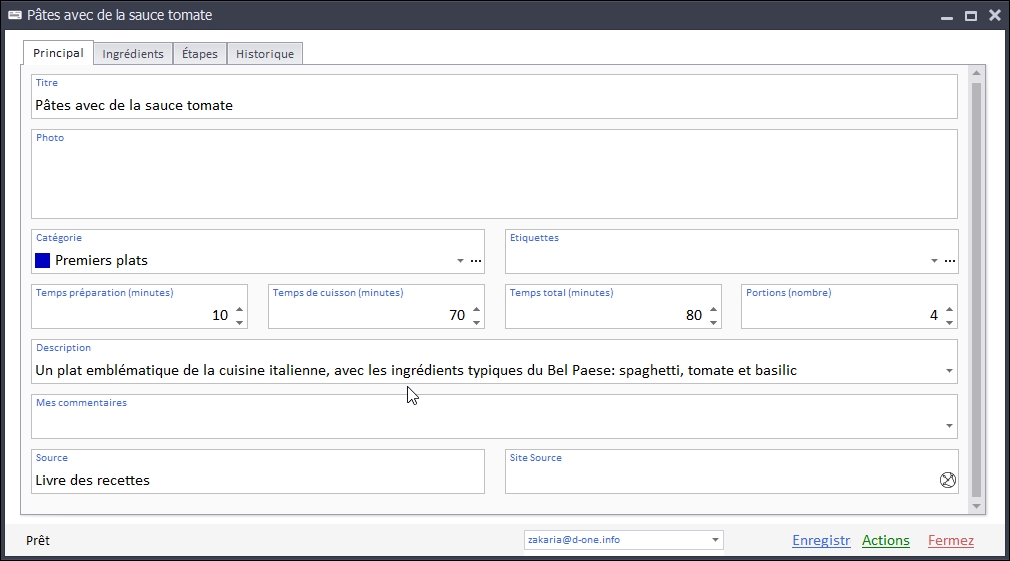
Task: Switch to the Étapes tab
Action: (x=200, y=54)
